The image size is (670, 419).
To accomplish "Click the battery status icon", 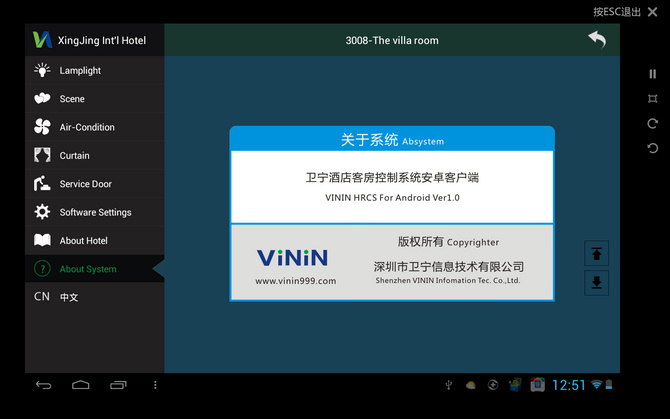I will click(x=609, y=384).
